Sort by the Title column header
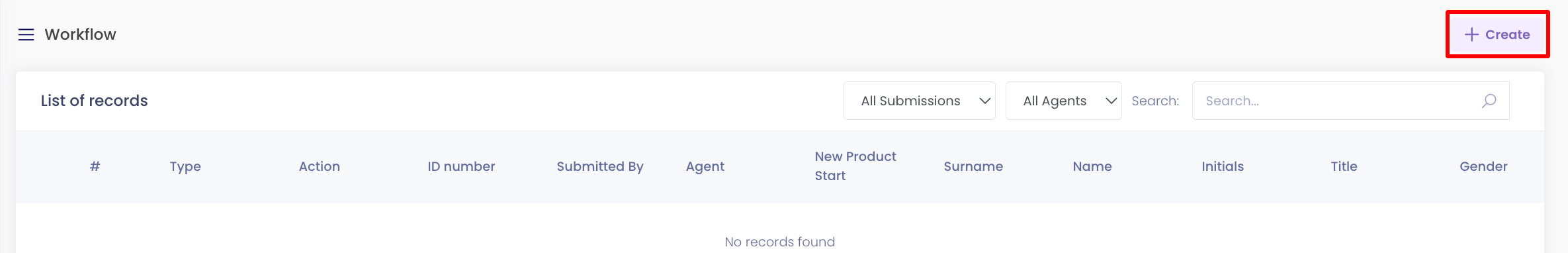 (x=1344, y=166)
